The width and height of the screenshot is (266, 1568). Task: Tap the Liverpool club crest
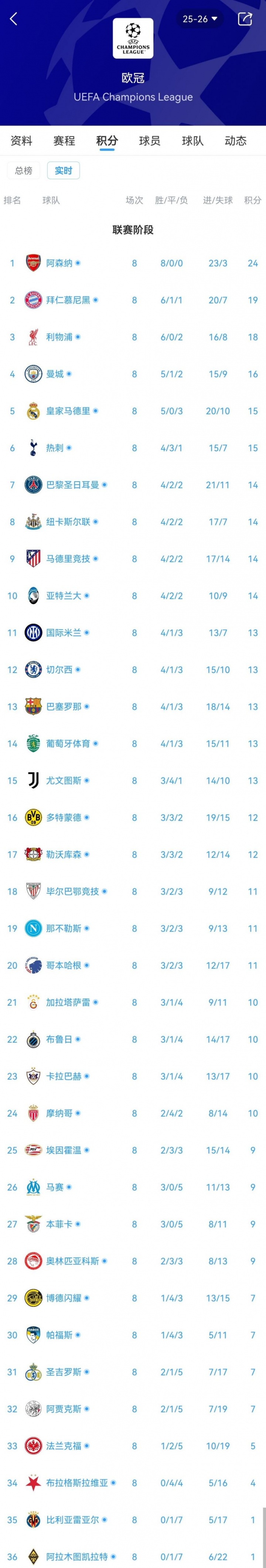pos(33,337)
